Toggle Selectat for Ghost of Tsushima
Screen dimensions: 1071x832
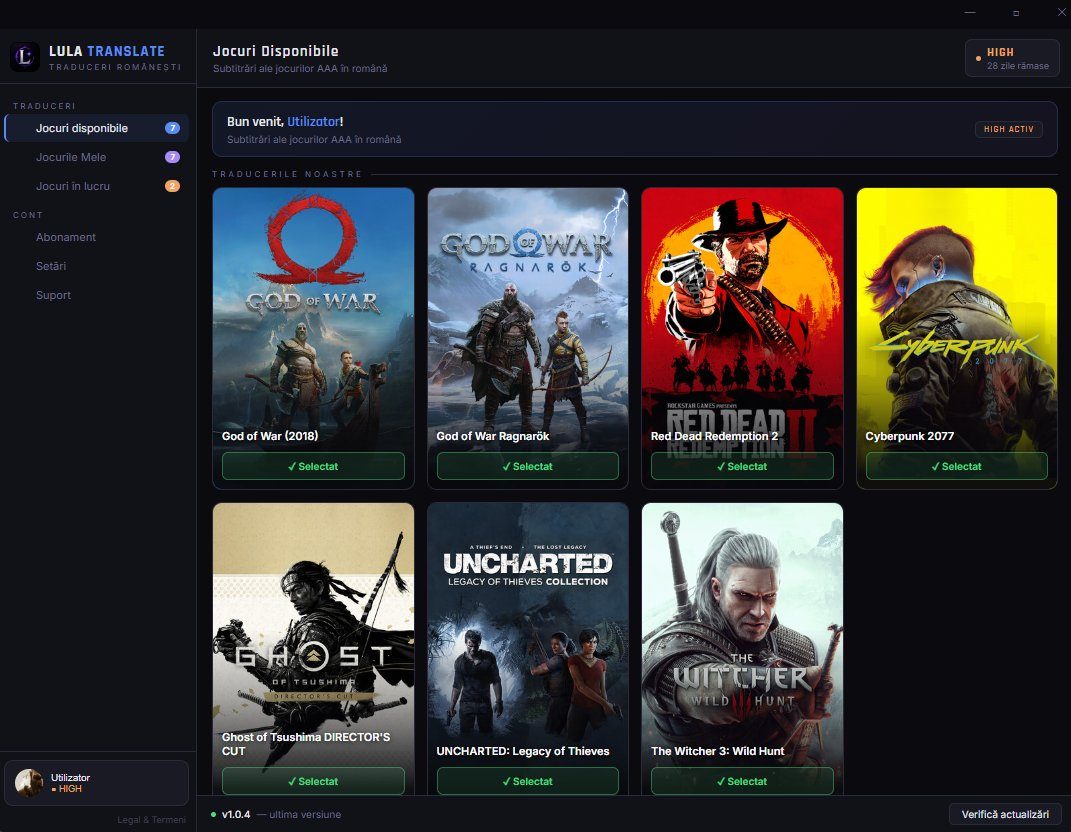click(313, 781)
